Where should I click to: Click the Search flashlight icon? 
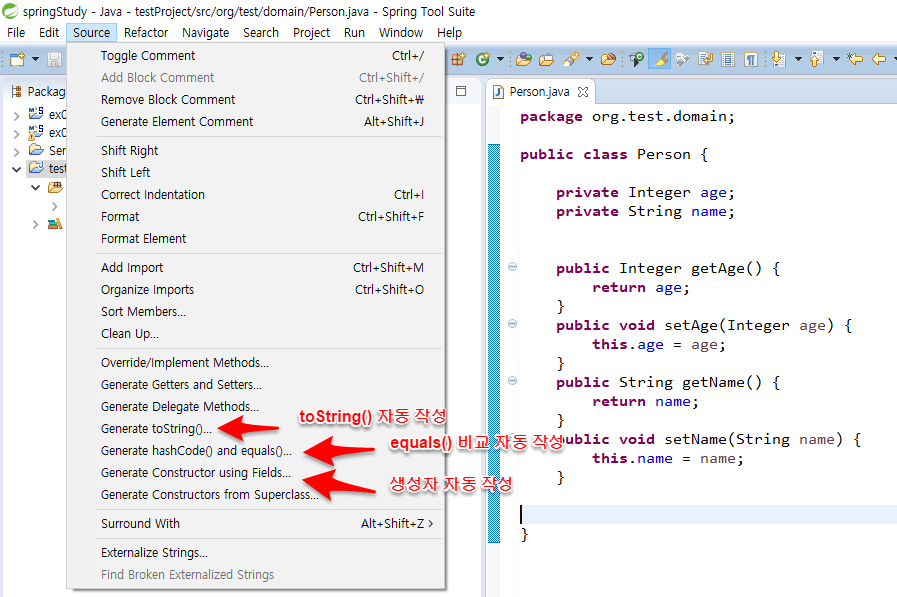(571, 59)
